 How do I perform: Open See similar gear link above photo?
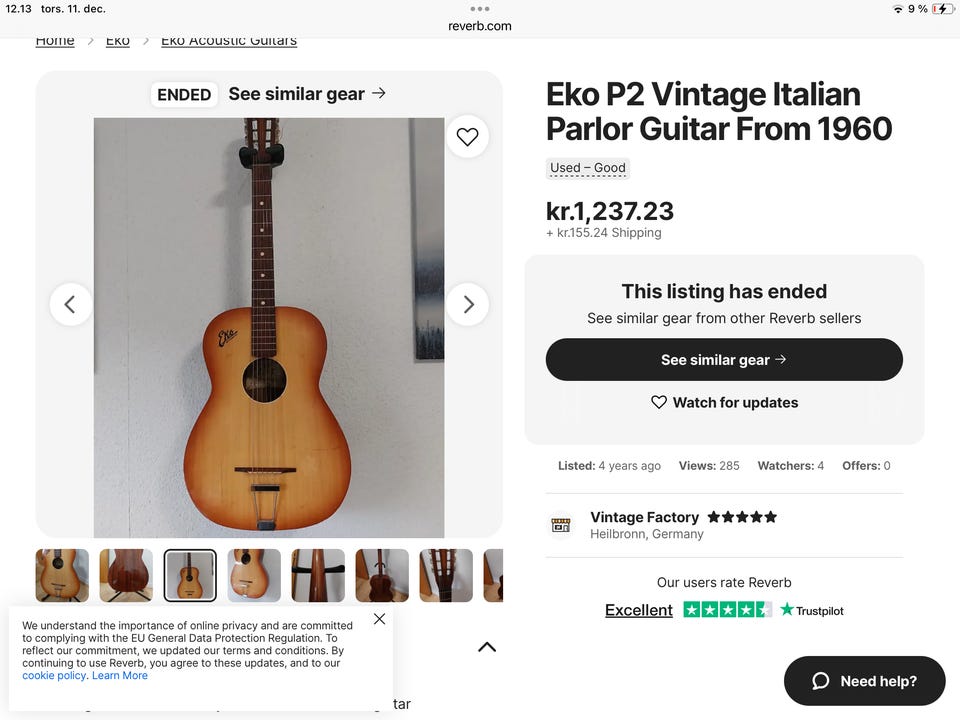[x=307, y=94]
